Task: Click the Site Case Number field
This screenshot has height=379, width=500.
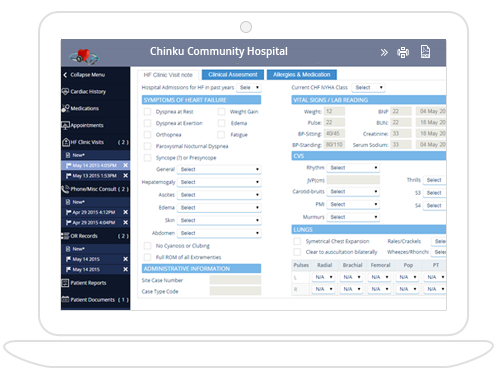Action: coord(235,280)
